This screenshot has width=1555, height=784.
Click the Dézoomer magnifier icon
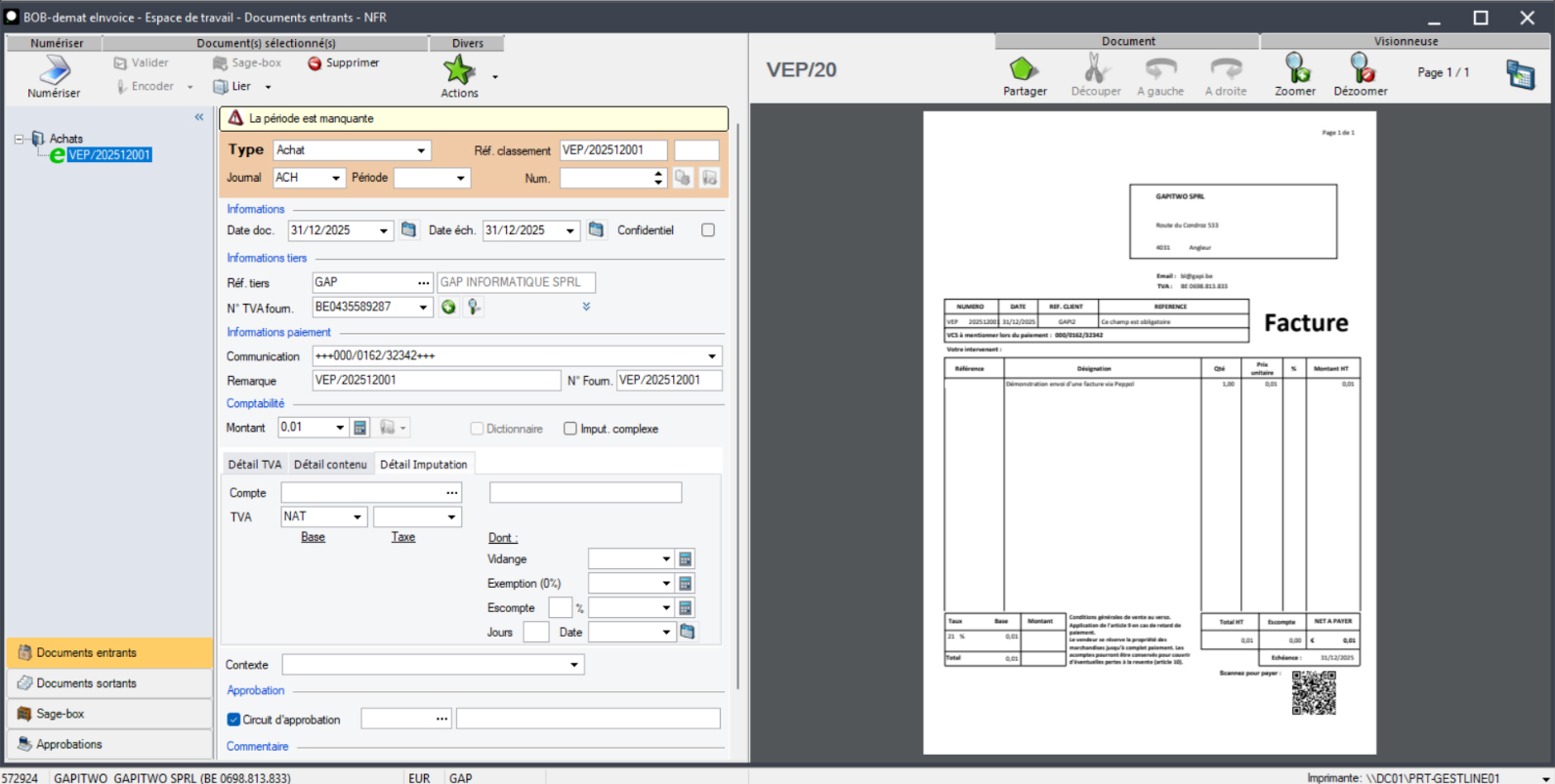click(x=1361, y=69)
